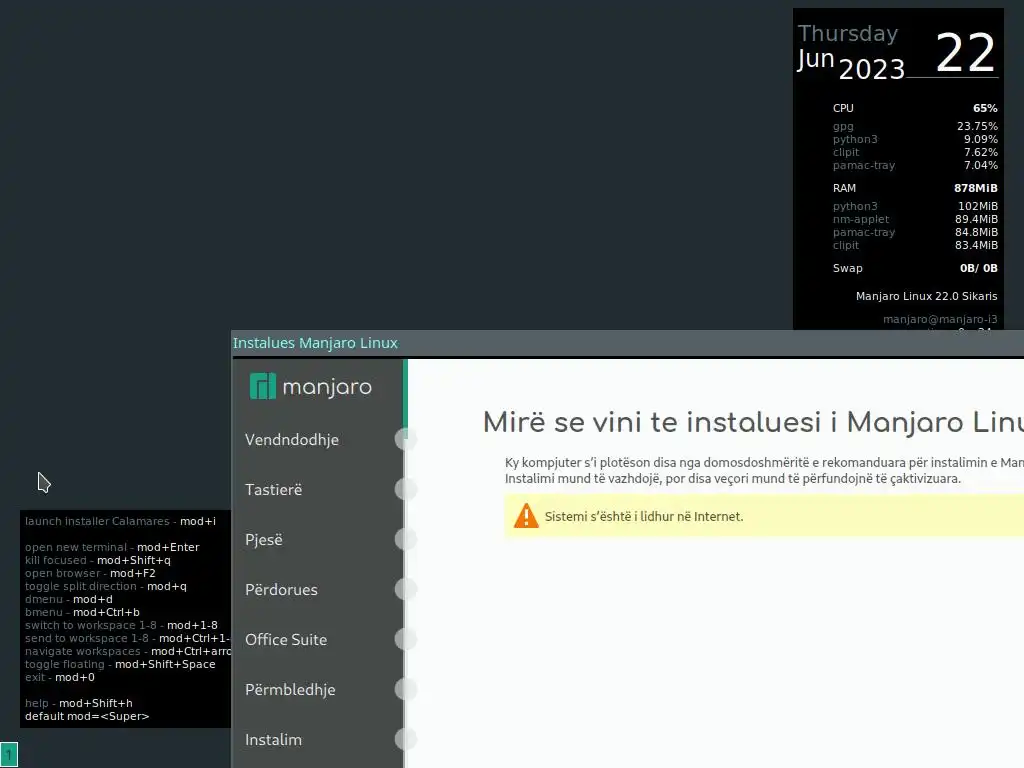
Task: Click the RAM 878MiB line
Action: 915,188
